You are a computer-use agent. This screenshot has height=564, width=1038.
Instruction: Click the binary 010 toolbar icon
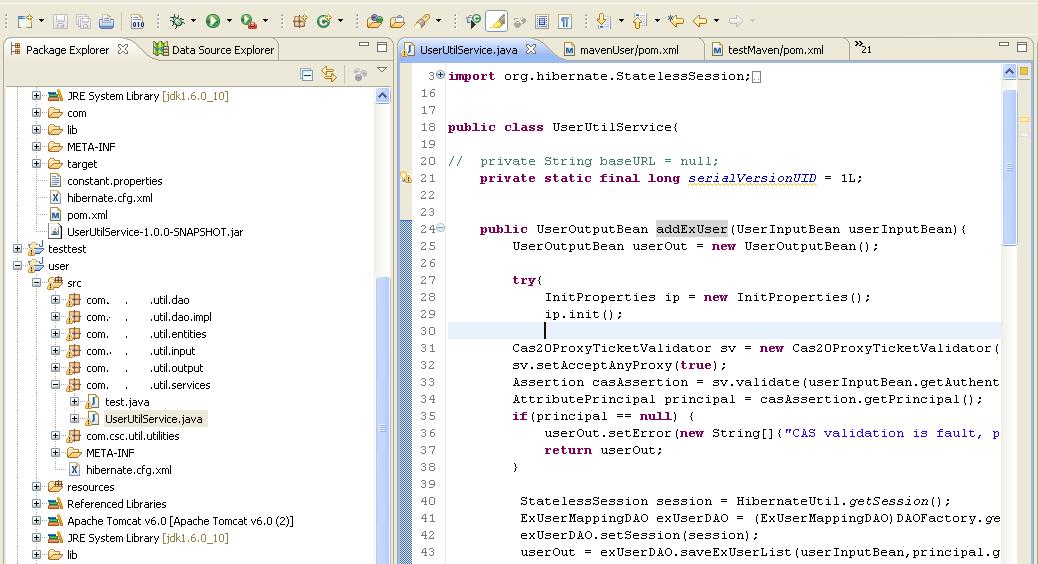pos(137,21)
